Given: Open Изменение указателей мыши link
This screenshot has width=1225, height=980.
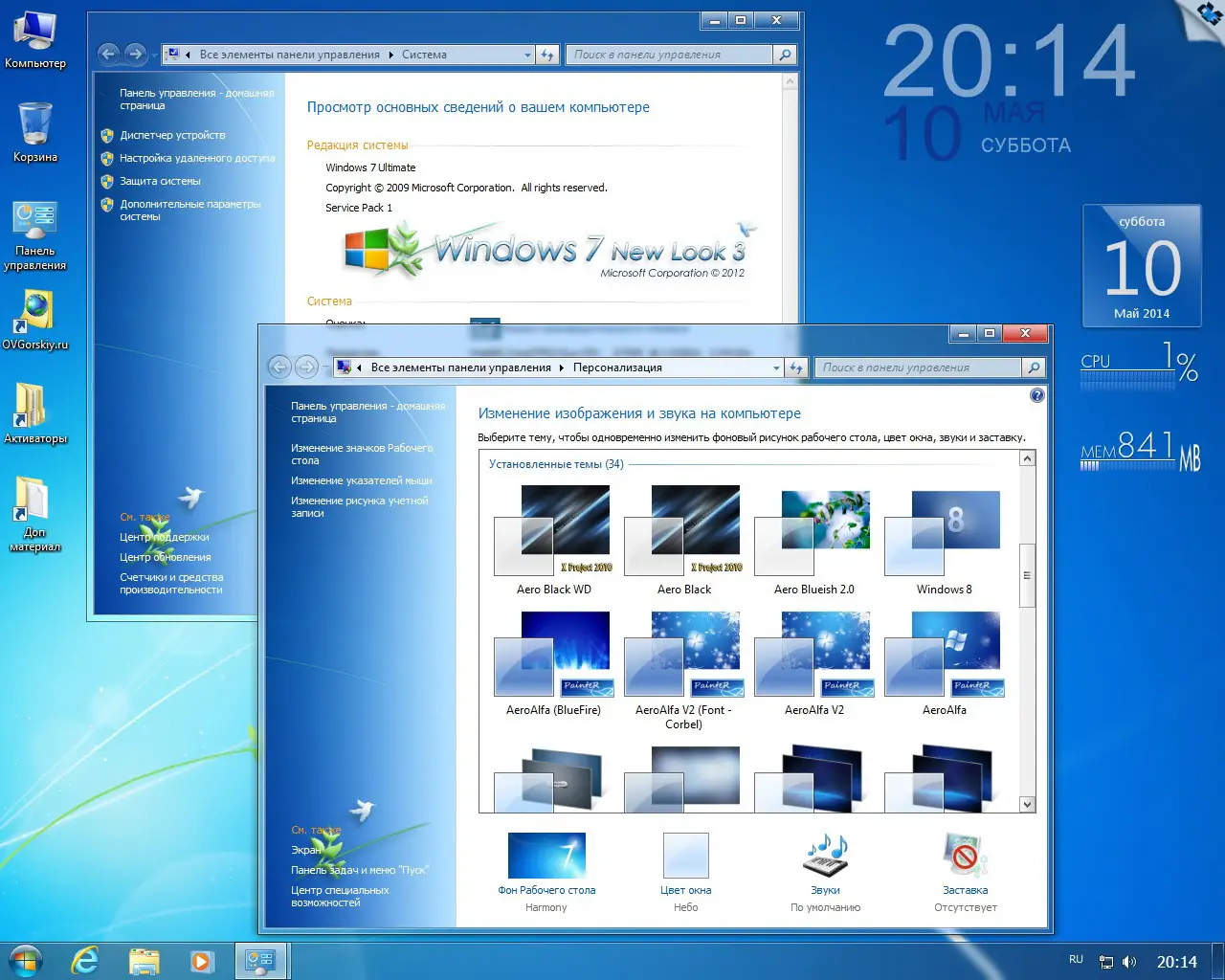Looking at the screenshot, I should pos(361,480).
